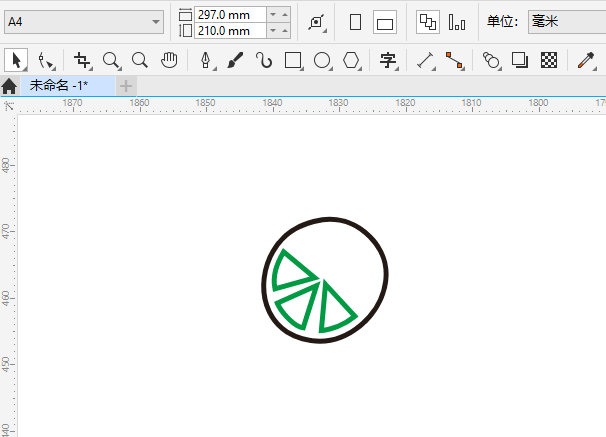Click the page height icon
The height and width of the screenshot is (437, 606).
pos(186,31)
